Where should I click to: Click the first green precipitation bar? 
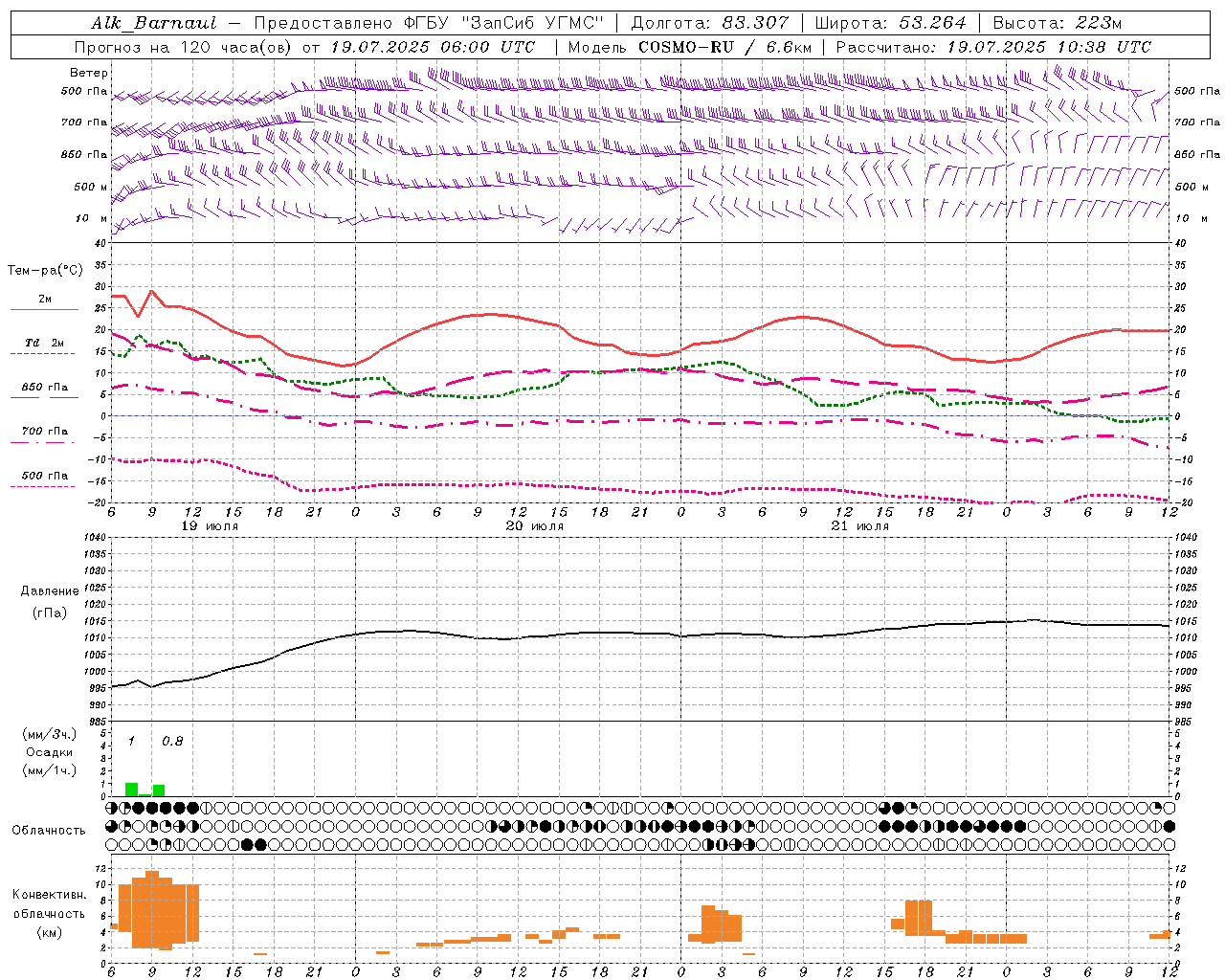[x=131, y=790]
